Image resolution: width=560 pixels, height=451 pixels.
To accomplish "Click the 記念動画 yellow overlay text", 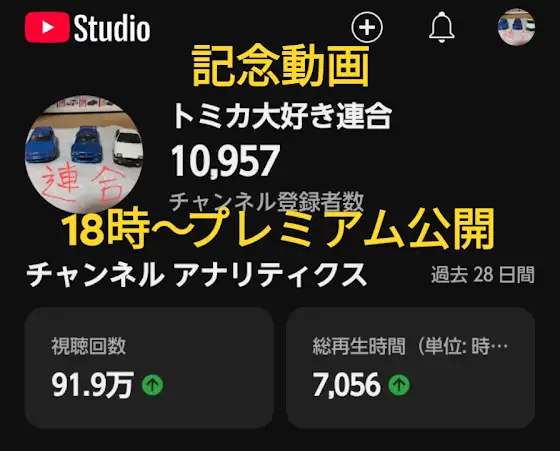I will click(281, 66).
